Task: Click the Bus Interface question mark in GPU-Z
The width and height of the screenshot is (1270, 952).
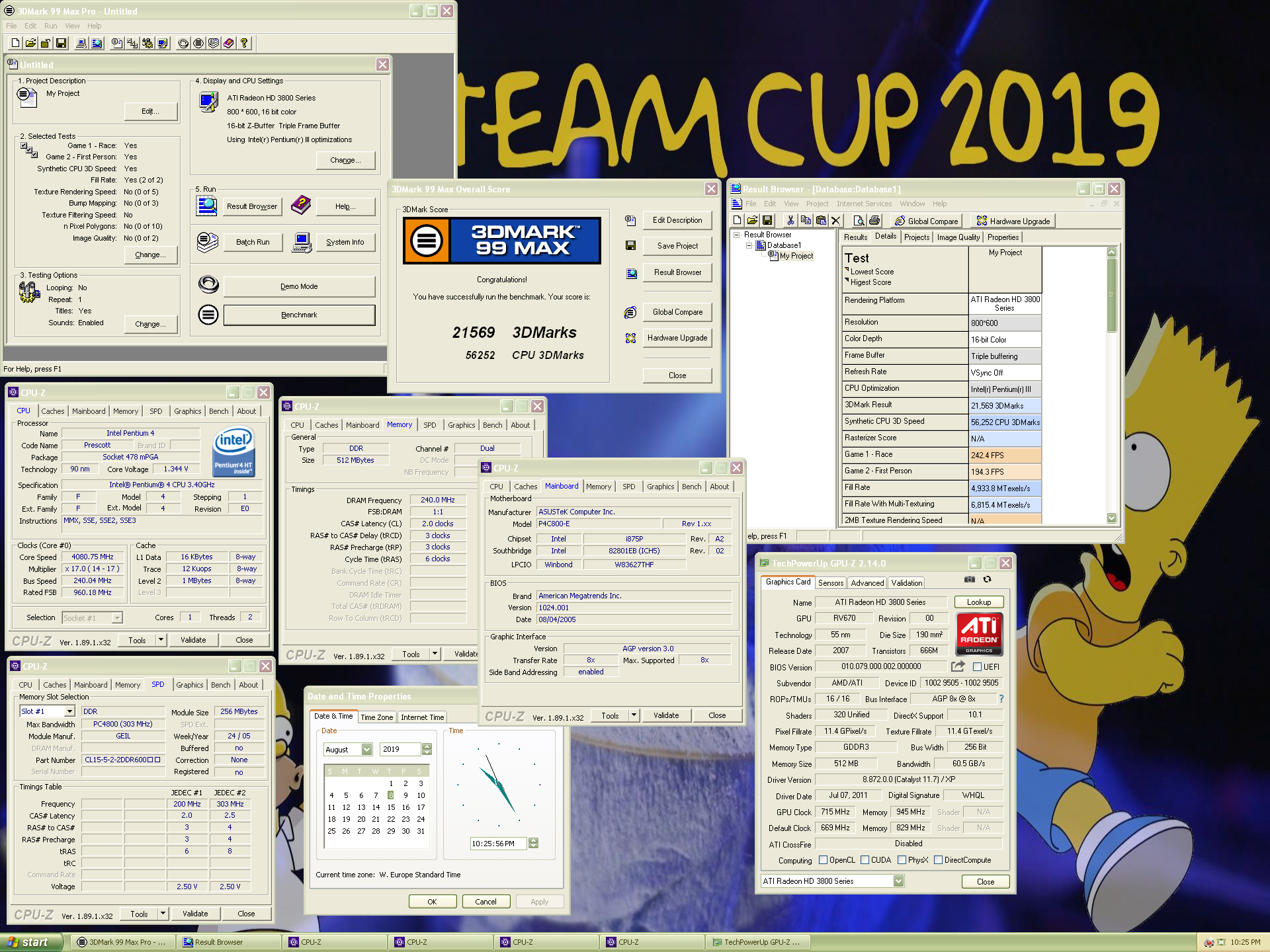Action: (x=1001, y=699)
